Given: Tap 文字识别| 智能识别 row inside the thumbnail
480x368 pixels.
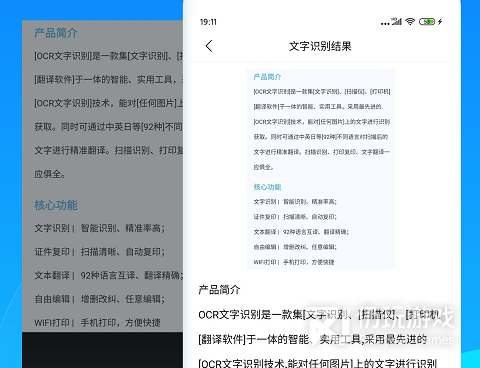Looking at the screenshot, I should (x=295, y=202).
